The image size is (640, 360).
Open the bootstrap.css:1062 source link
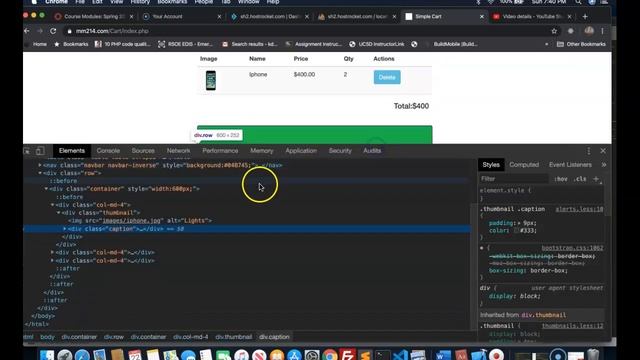point(572,248)
